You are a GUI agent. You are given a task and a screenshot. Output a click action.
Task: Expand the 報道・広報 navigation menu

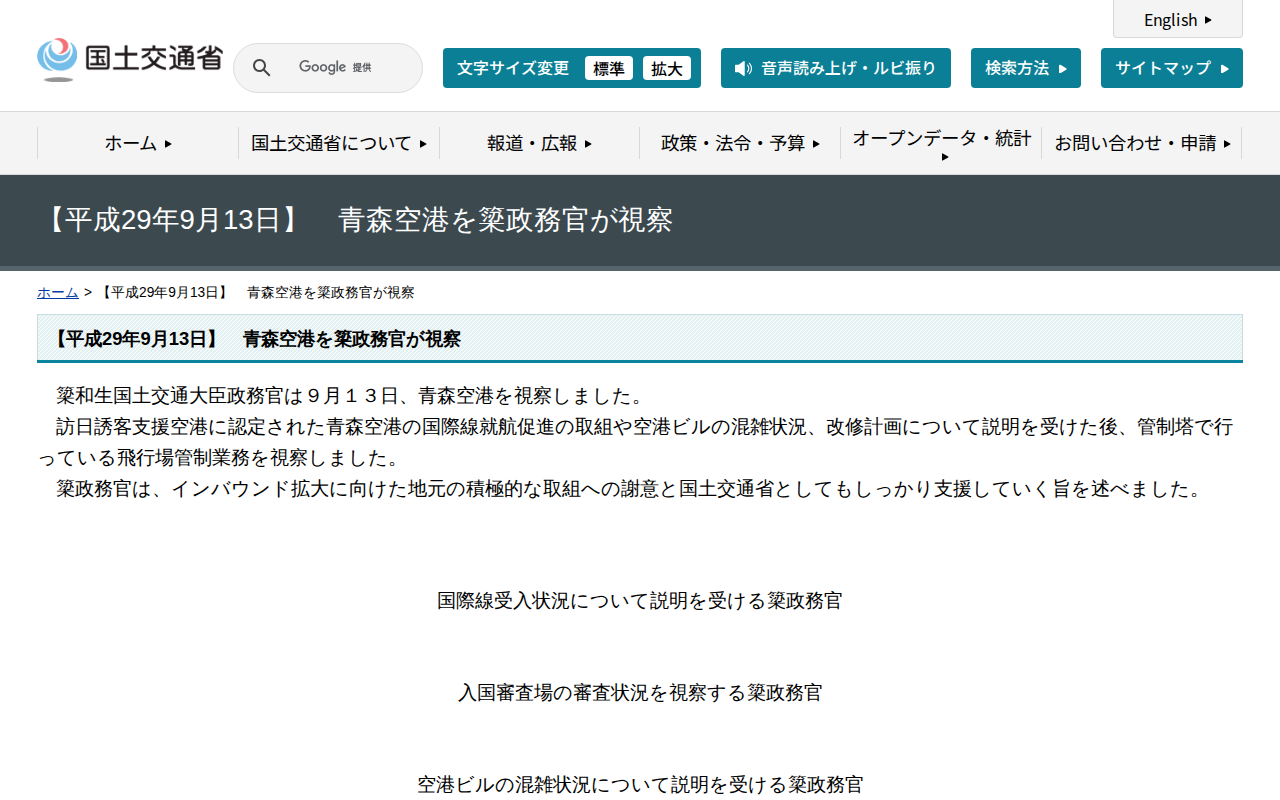click(x=540, y=143)
